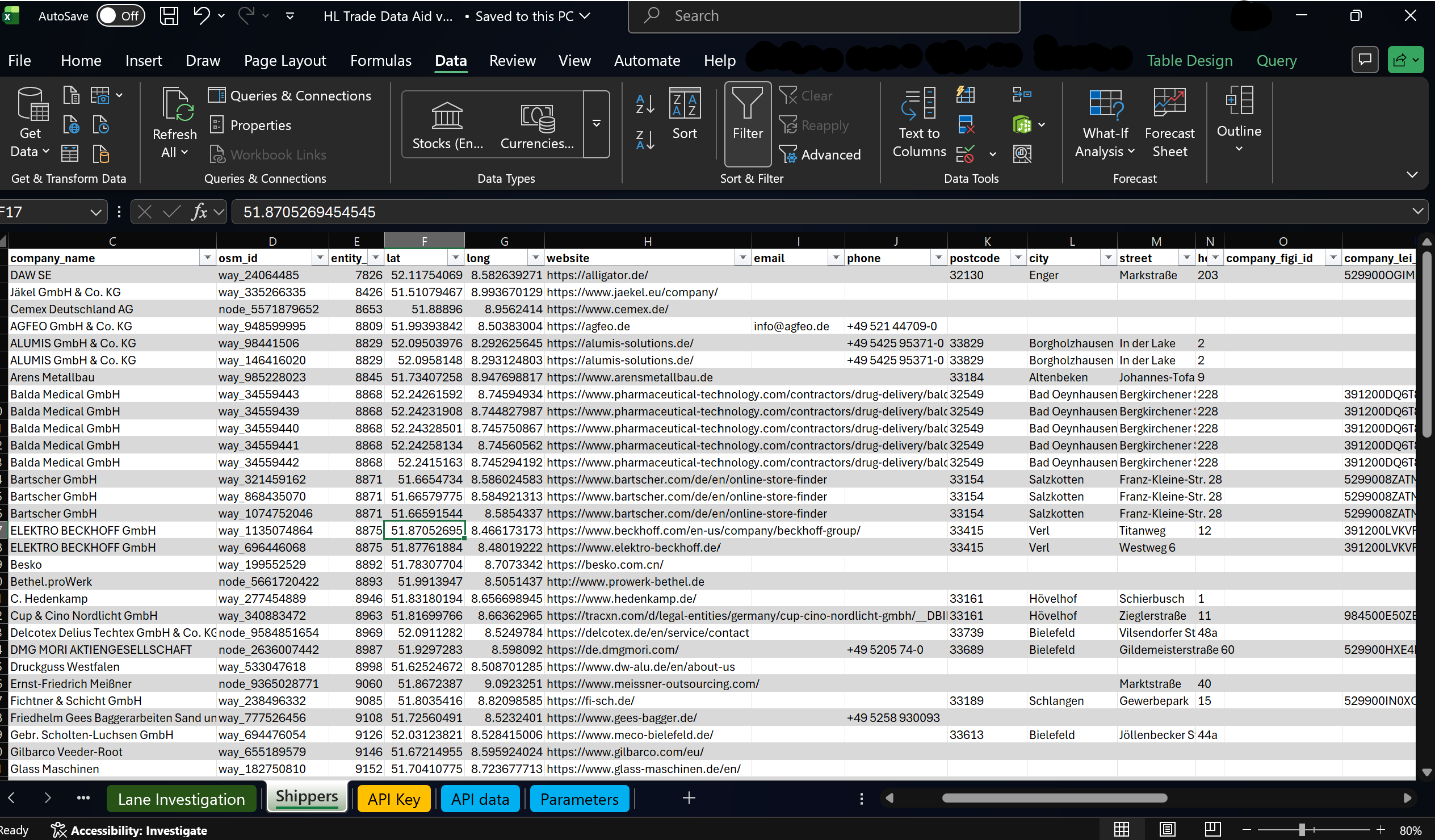1435x840 pixels.
Task: Expand the Data Types gallery
Action: [596, 124]
